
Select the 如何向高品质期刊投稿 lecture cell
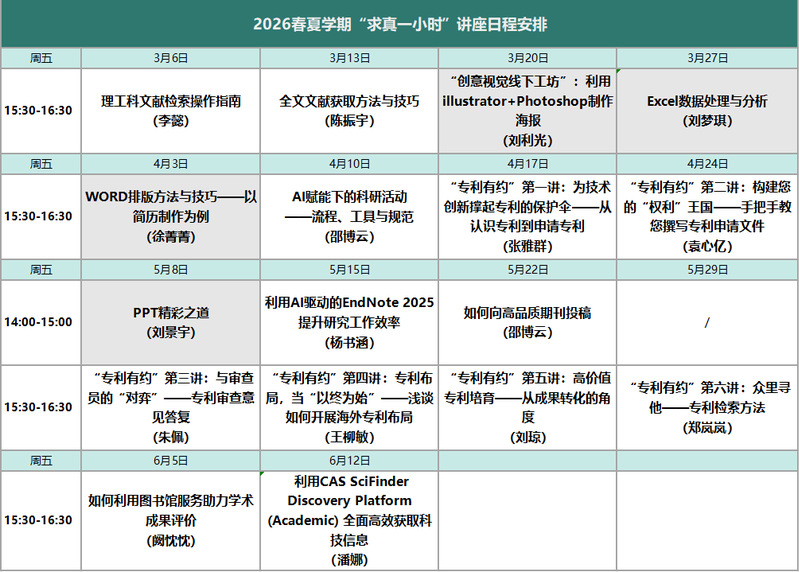pos(528,321)
